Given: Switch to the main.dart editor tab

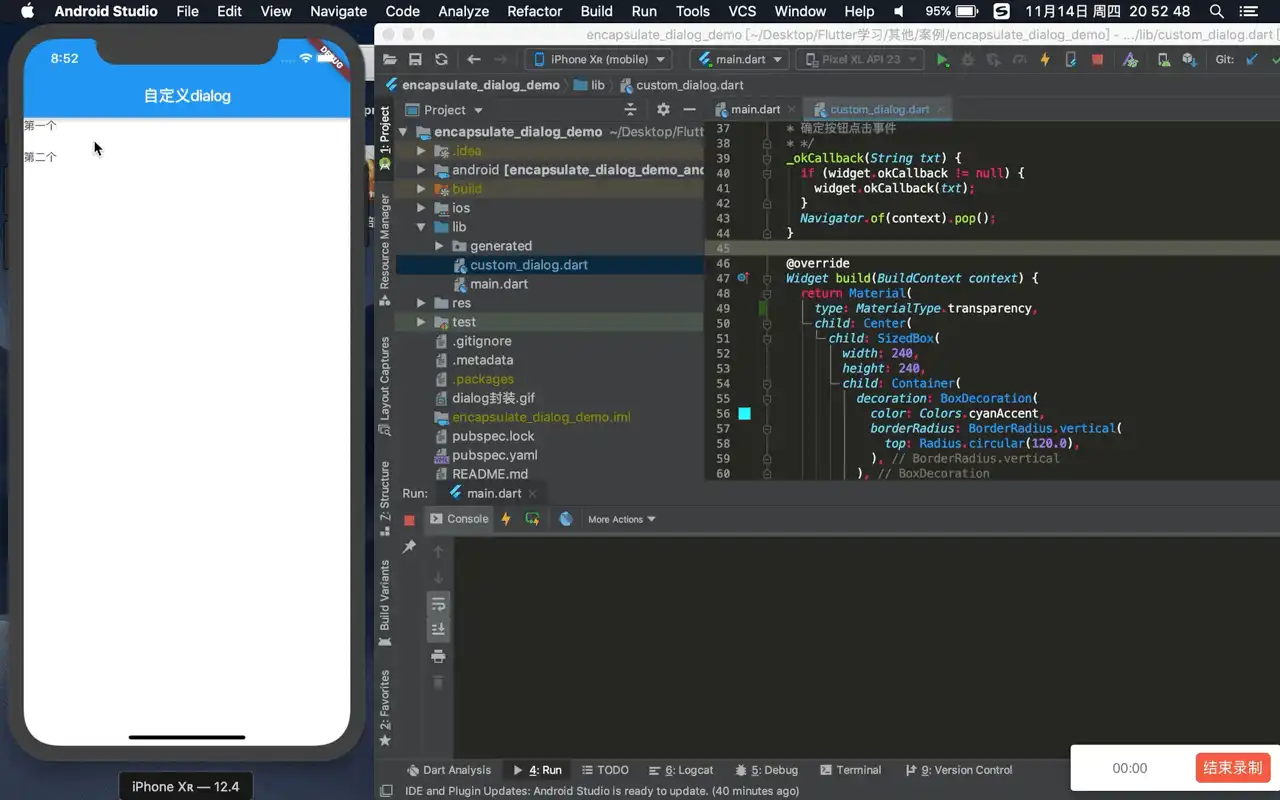Looking at the screenshot, I should pos(755,109).
